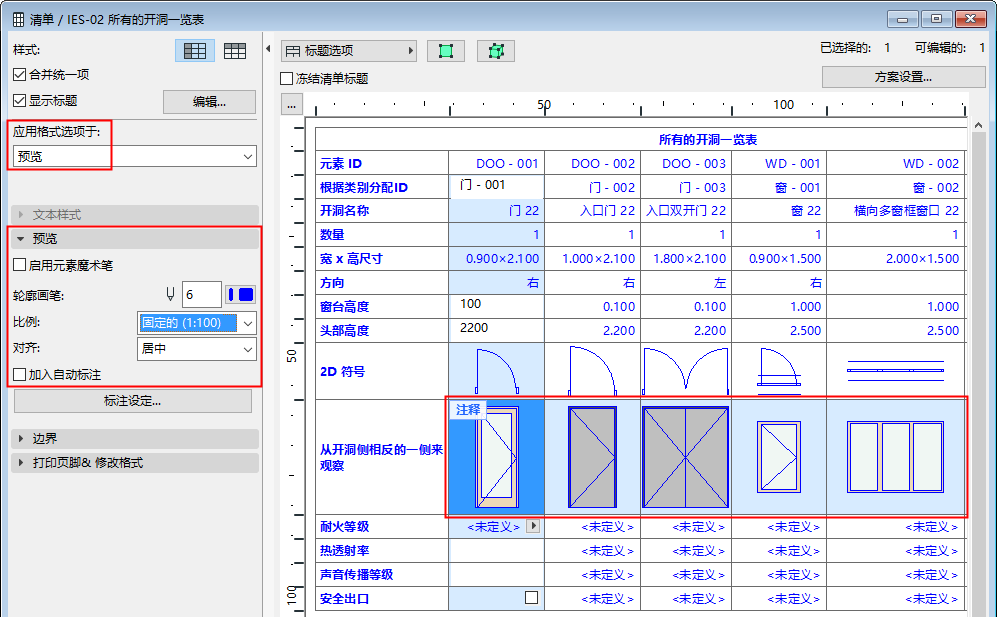Screen dimensions: 997x617
Task: Select the DOO-003 double door elevation preview
Action: (x=686, y=457)
